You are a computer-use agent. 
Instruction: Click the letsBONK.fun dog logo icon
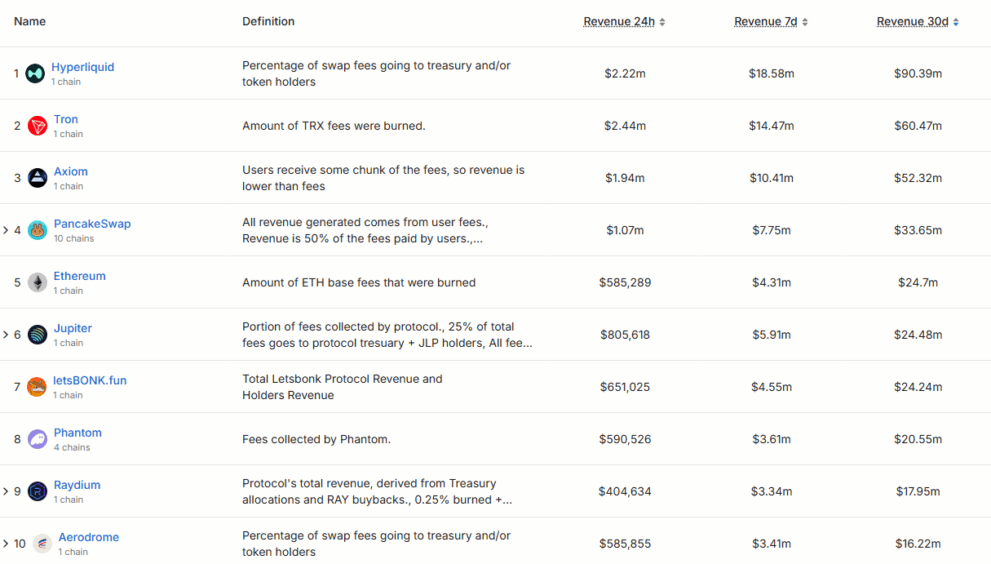[37, 386]
